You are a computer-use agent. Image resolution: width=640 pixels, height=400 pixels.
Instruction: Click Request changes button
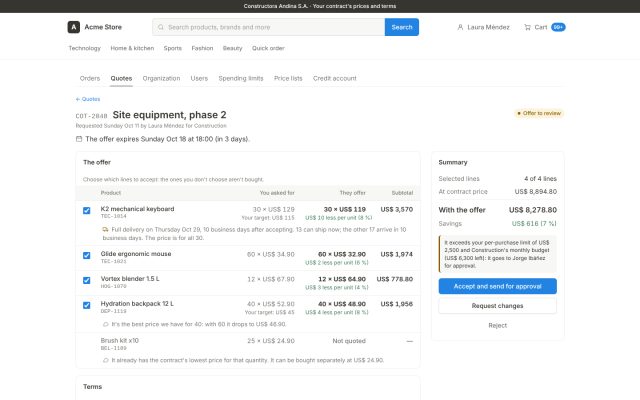[498, 306]
